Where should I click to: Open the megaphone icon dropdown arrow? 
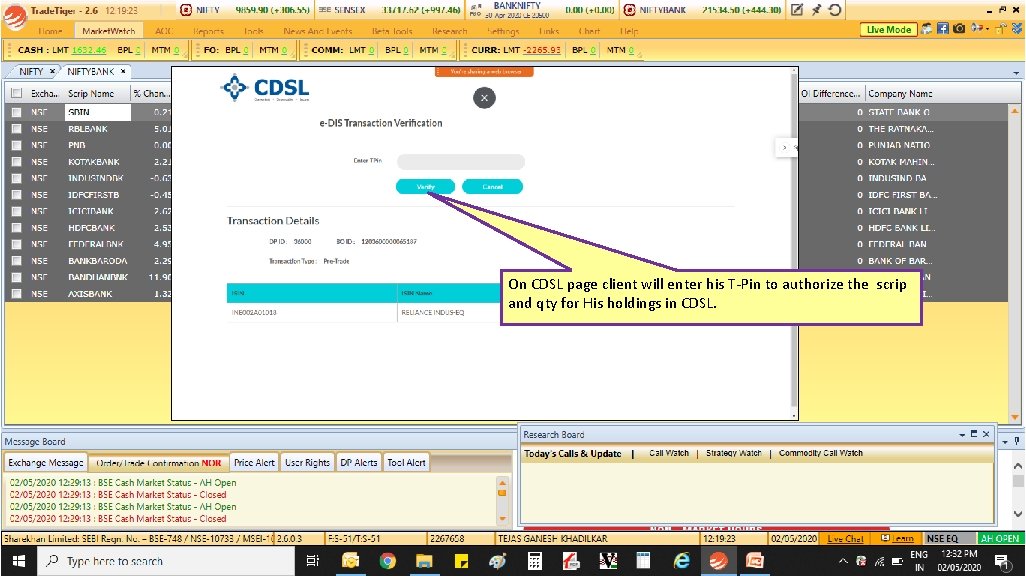986,29
